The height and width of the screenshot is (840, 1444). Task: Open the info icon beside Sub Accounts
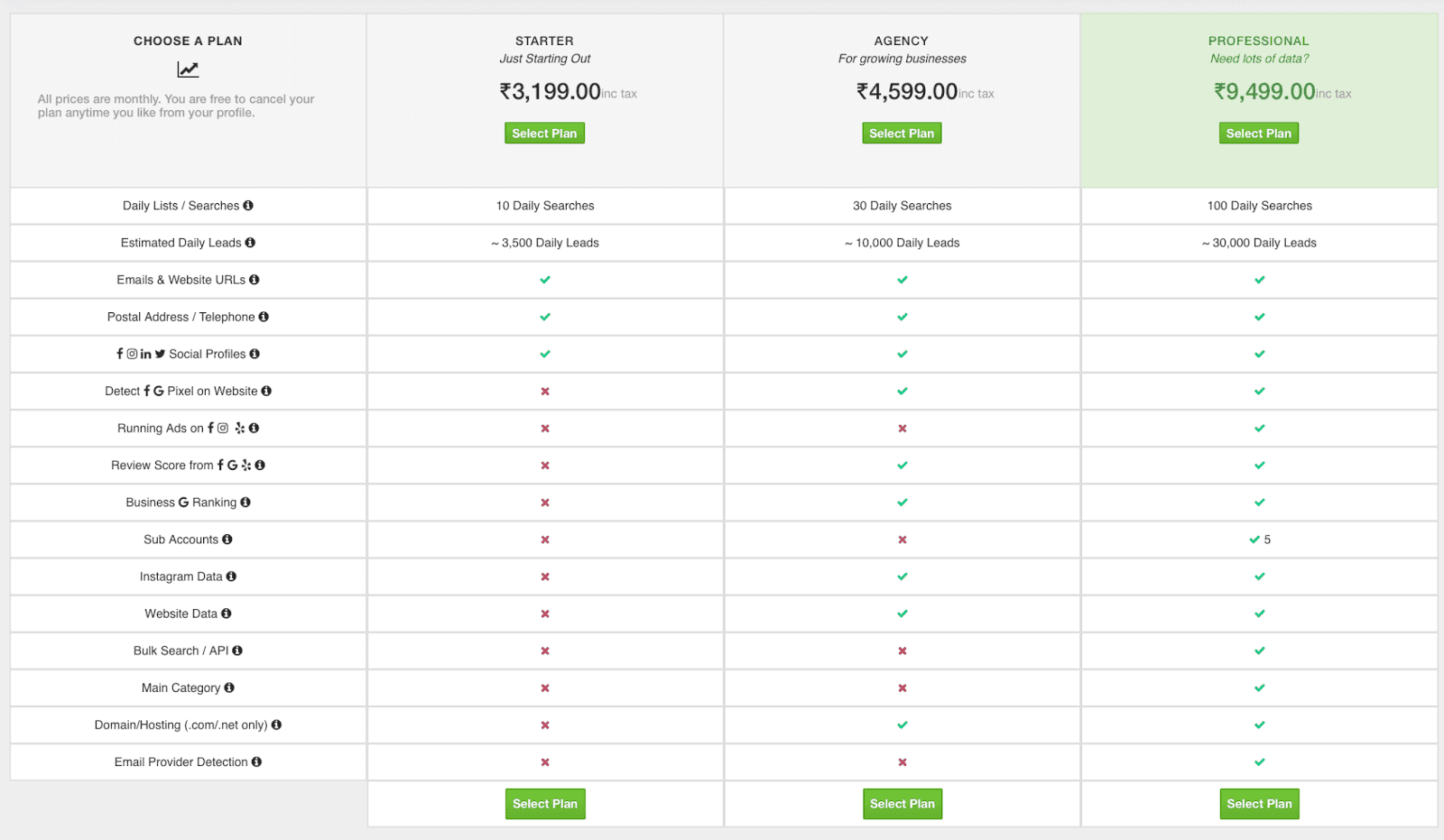227,539
